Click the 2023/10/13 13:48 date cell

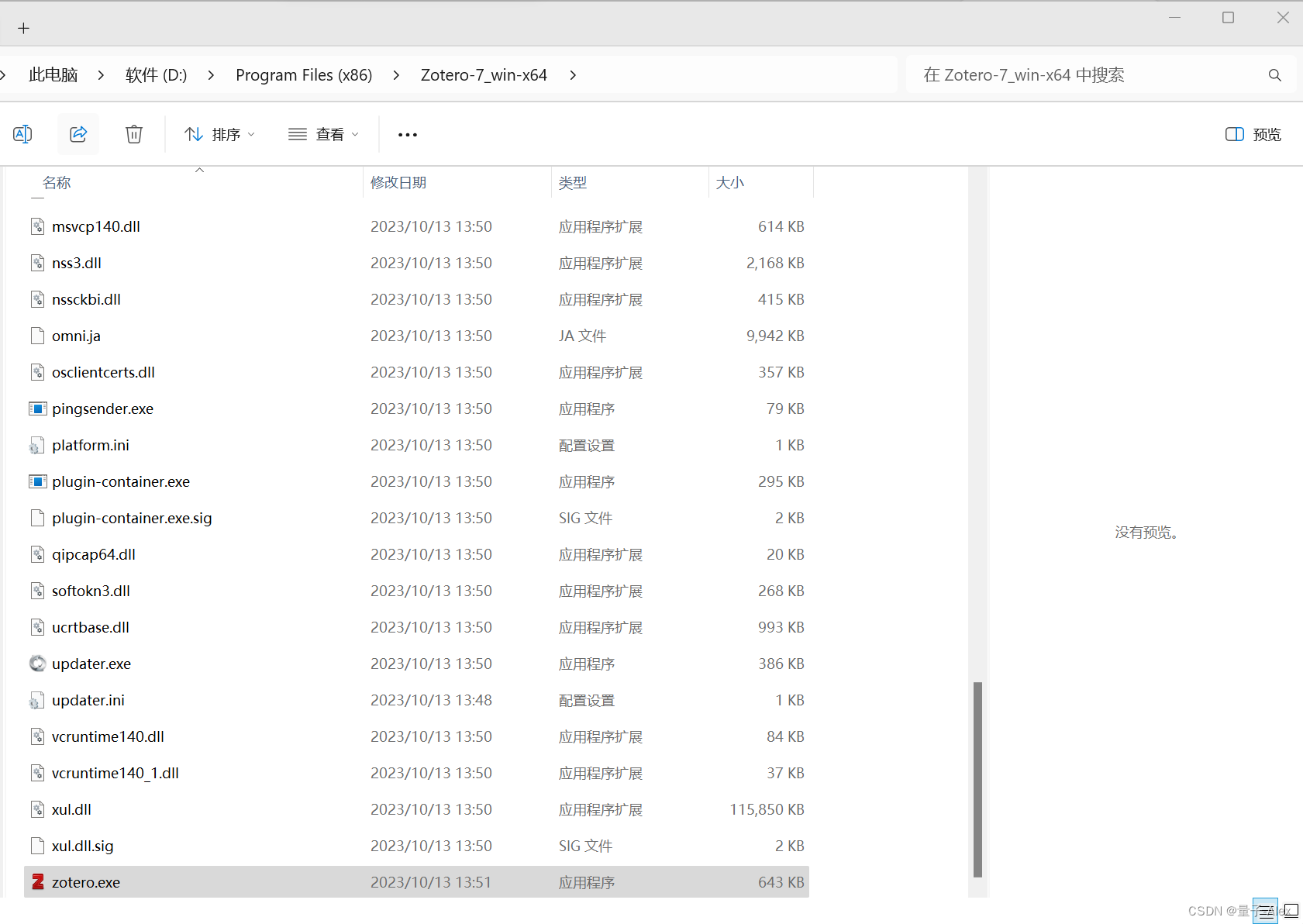pos(431,700)
